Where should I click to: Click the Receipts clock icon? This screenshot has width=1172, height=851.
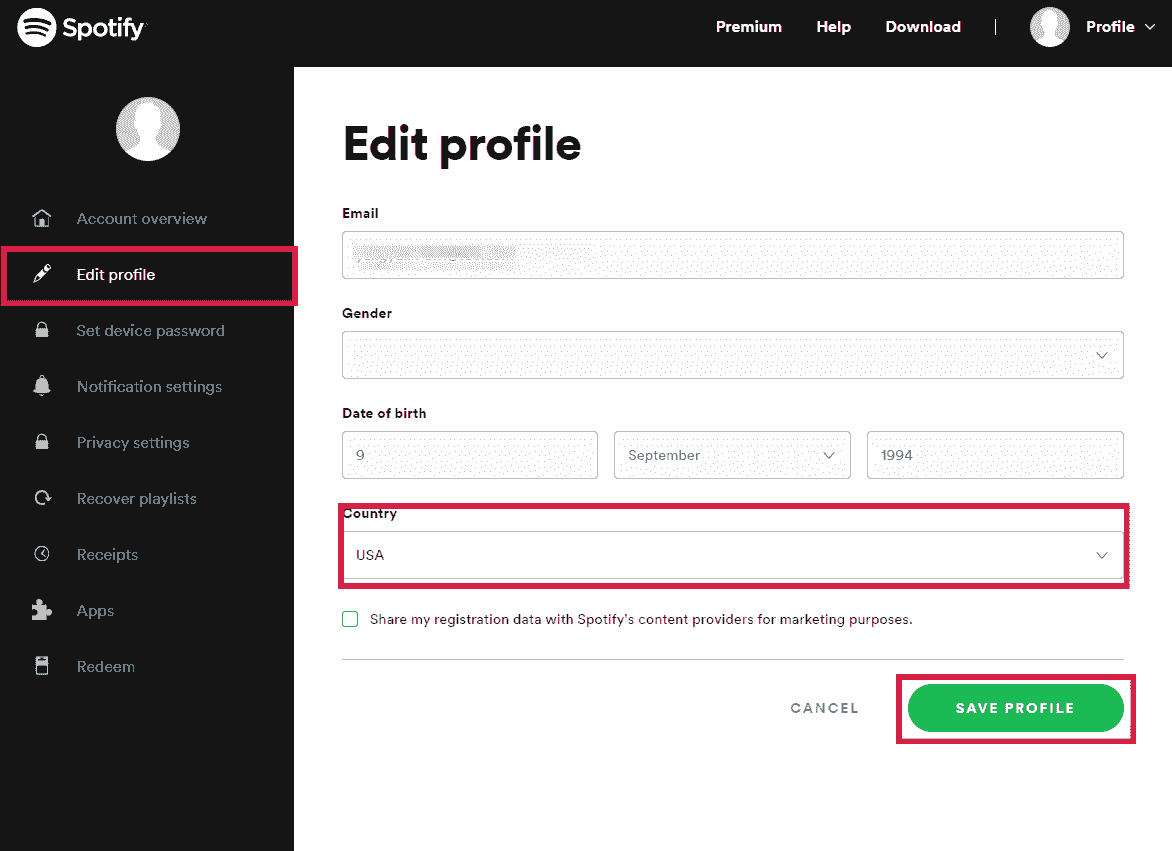click(40, 554)
